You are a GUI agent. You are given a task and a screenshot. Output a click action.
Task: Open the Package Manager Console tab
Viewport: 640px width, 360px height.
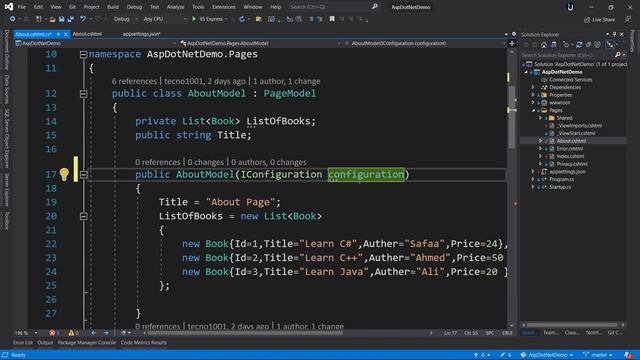87,343
